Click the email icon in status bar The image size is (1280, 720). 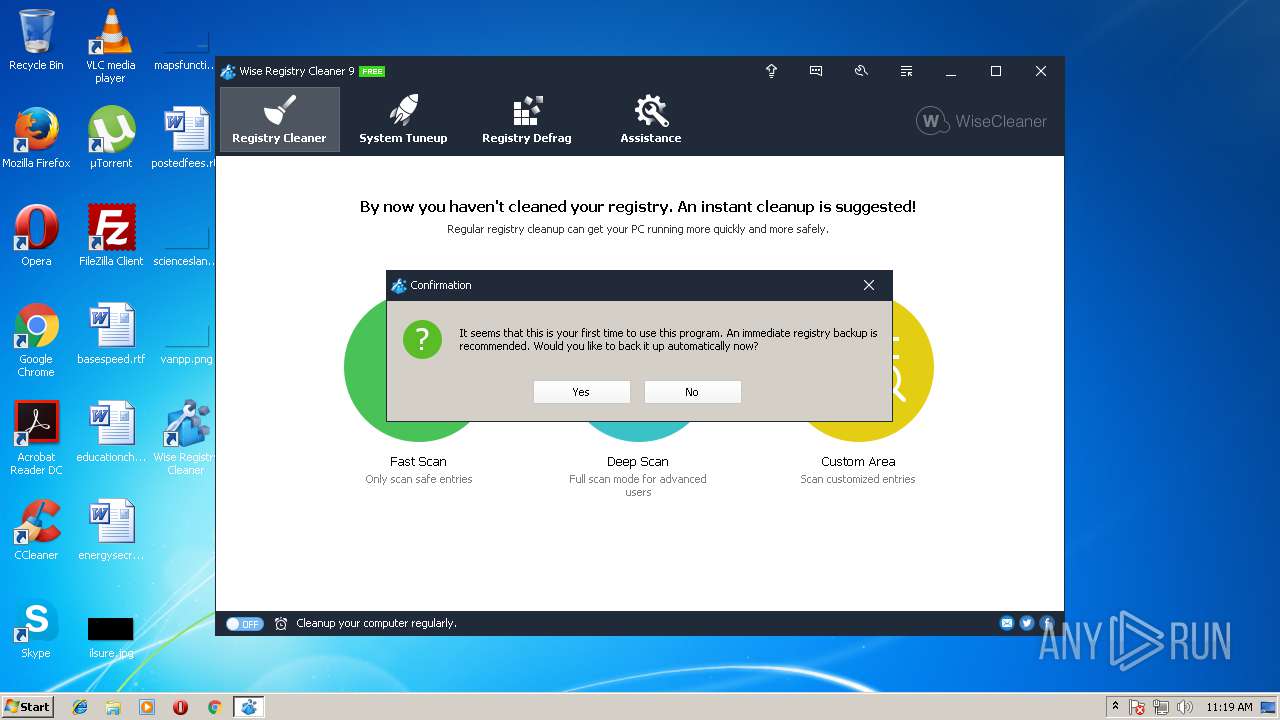pyautogui.click(x=1007, y=623)
